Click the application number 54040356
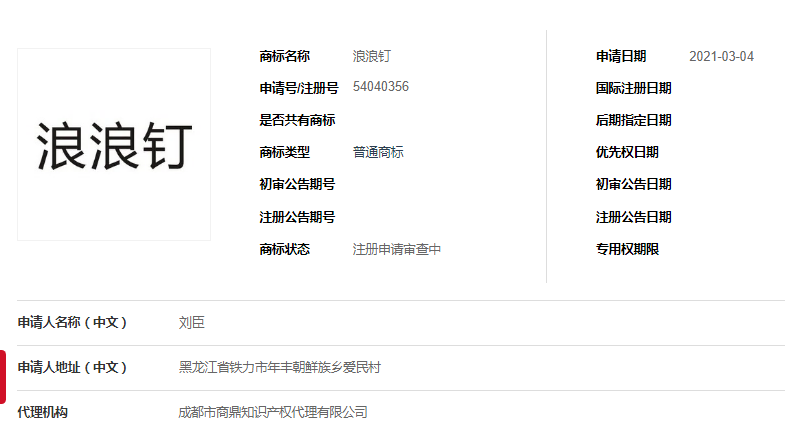Viewport: 785px width, 435px height. (380, 87)
